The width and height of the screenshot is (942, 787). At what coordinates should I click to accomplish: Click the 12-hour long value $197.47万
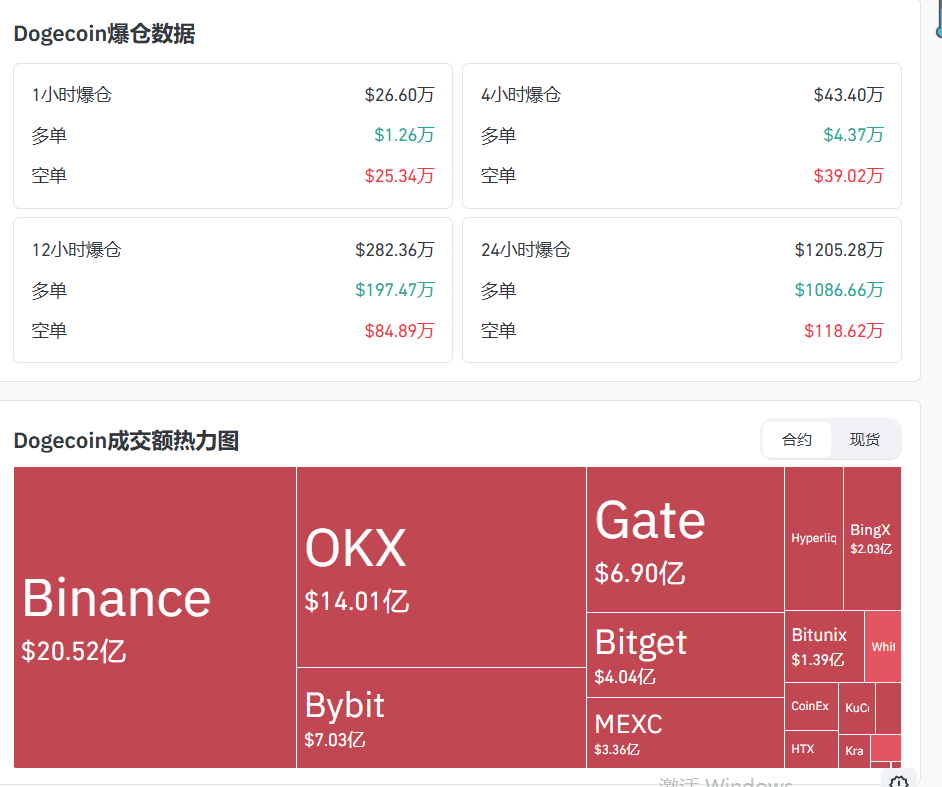pyautogui.click(x=395, y=290)
